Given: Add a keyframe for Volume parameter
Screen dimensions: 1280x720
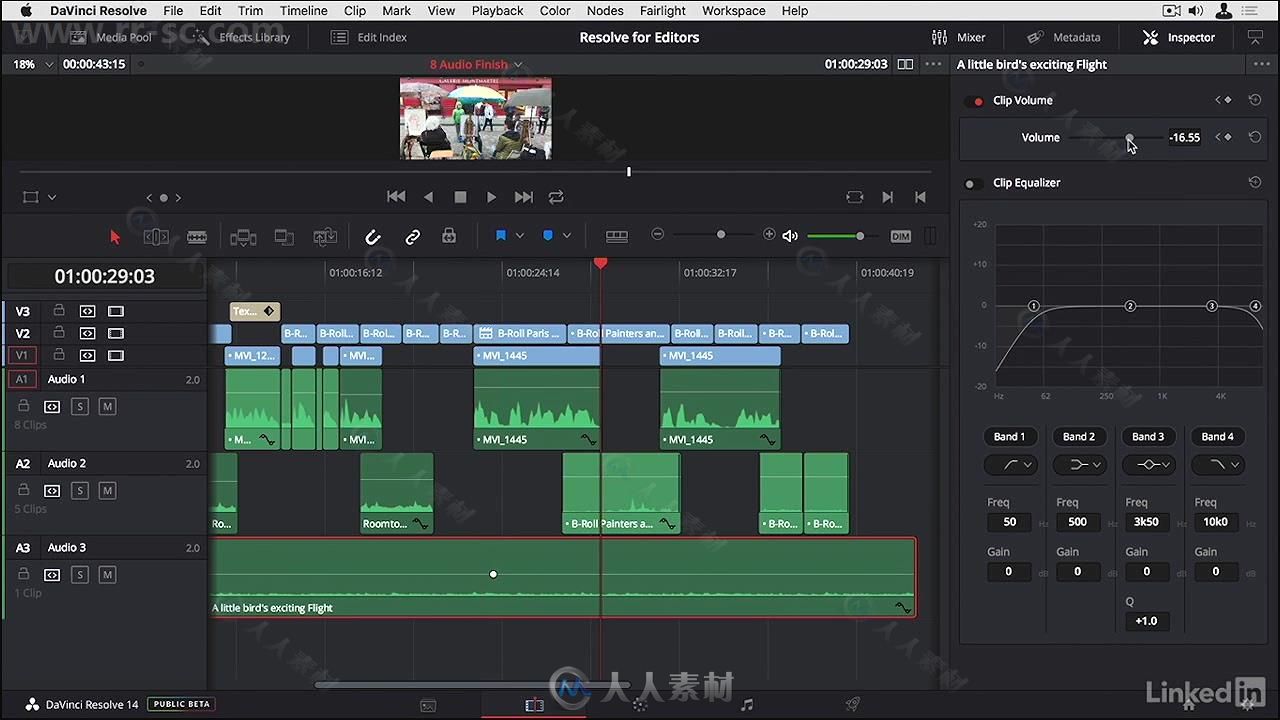Looking at the screenshot, I should point(1227,137).
